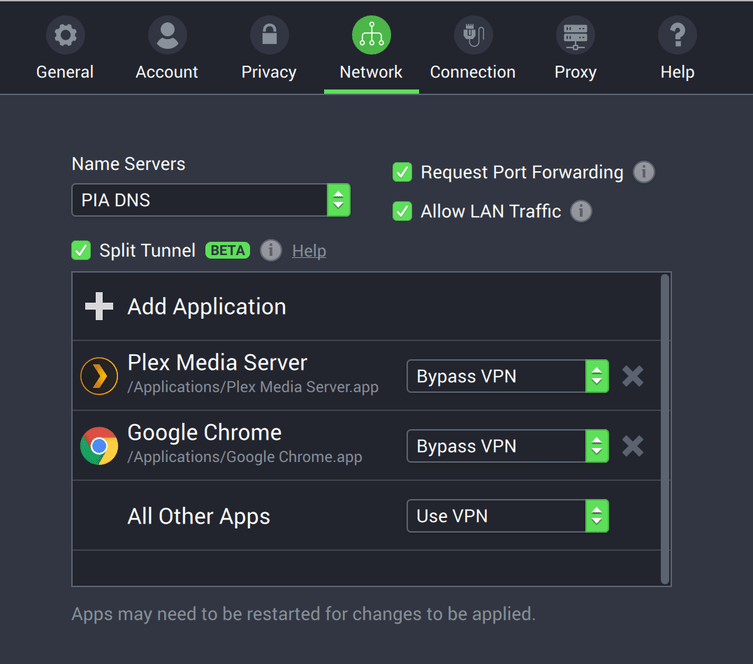Toggle Allow LAN Traffic checkbox
The image size is (753, 664).
tap(402, 211)
